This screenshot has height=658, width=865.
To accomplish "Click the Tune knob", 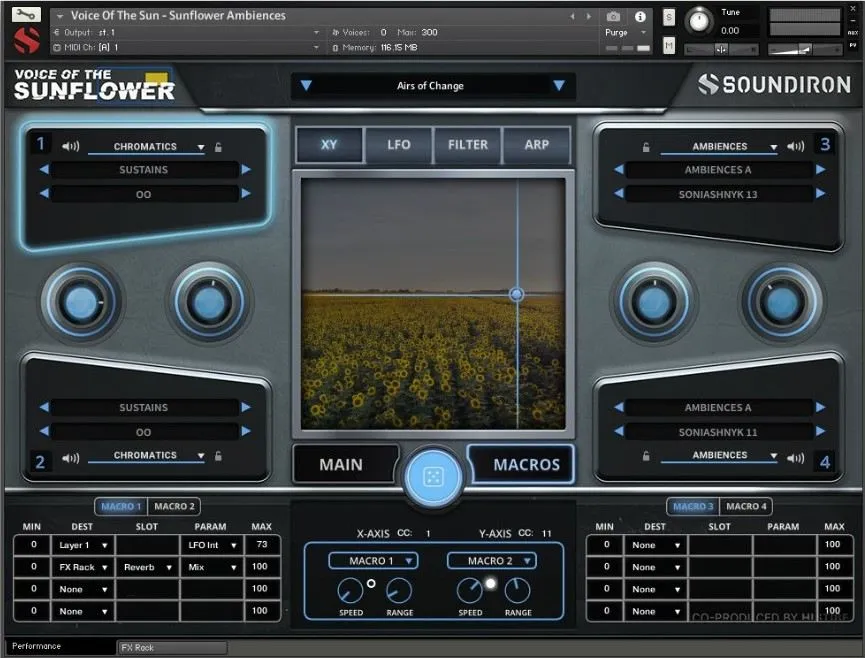I will [698, 22].
